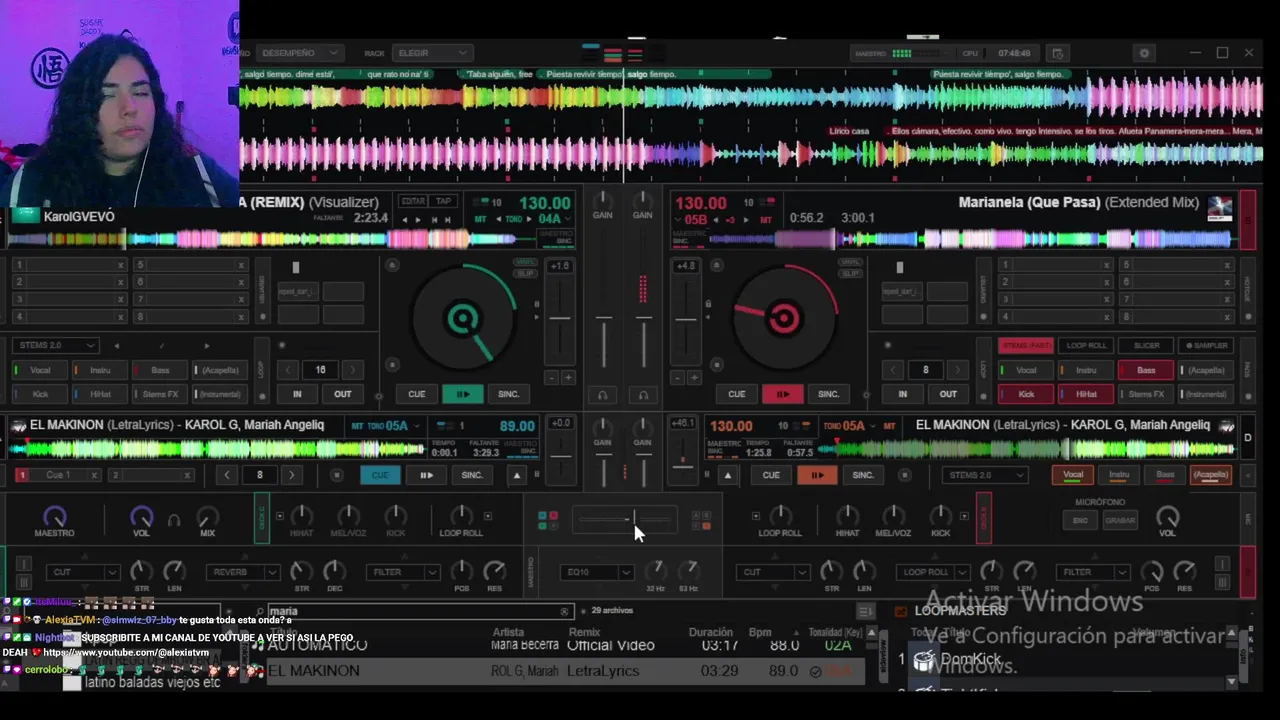Toggle the Bass stem pad on the right deck
The height and width of the screenshot is (720, 1280).
coord(1146,370)
